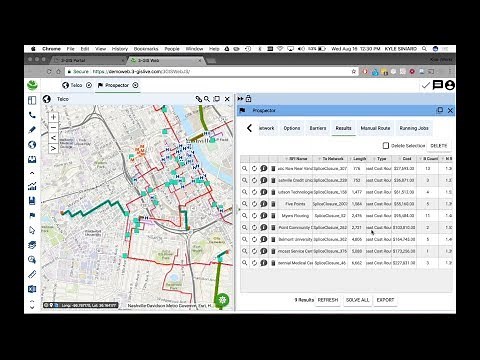Click the search icon in Telco map header
Image resolution: width=480 pixels, height=360 pixels.
coord(207,99)
